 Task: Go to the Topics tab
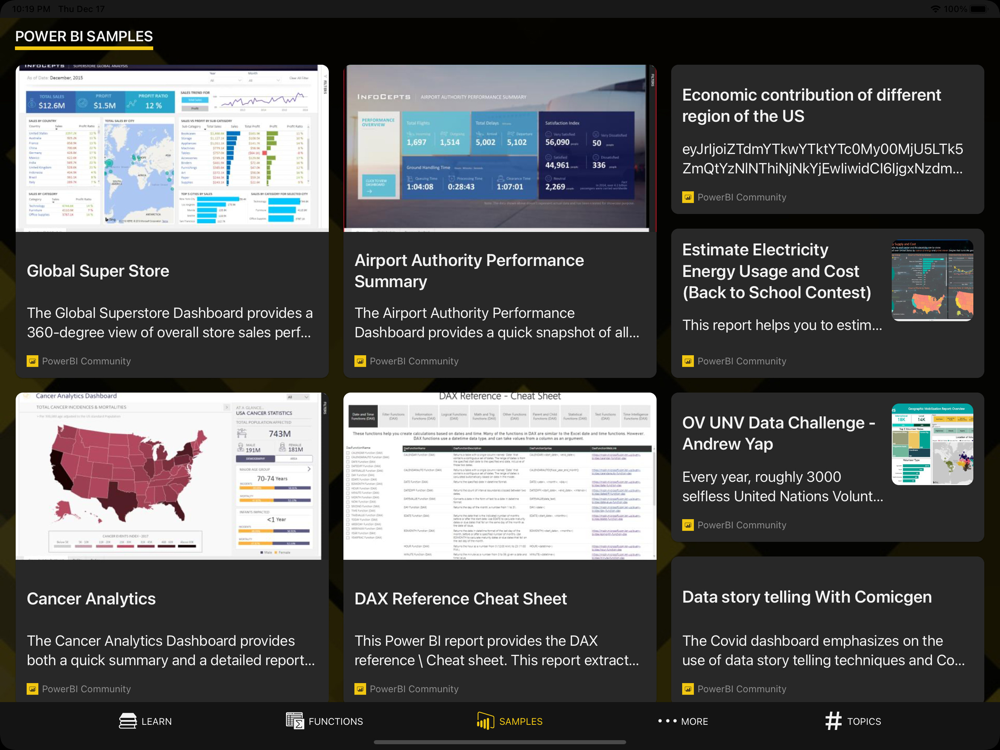[x=853, y=721]
